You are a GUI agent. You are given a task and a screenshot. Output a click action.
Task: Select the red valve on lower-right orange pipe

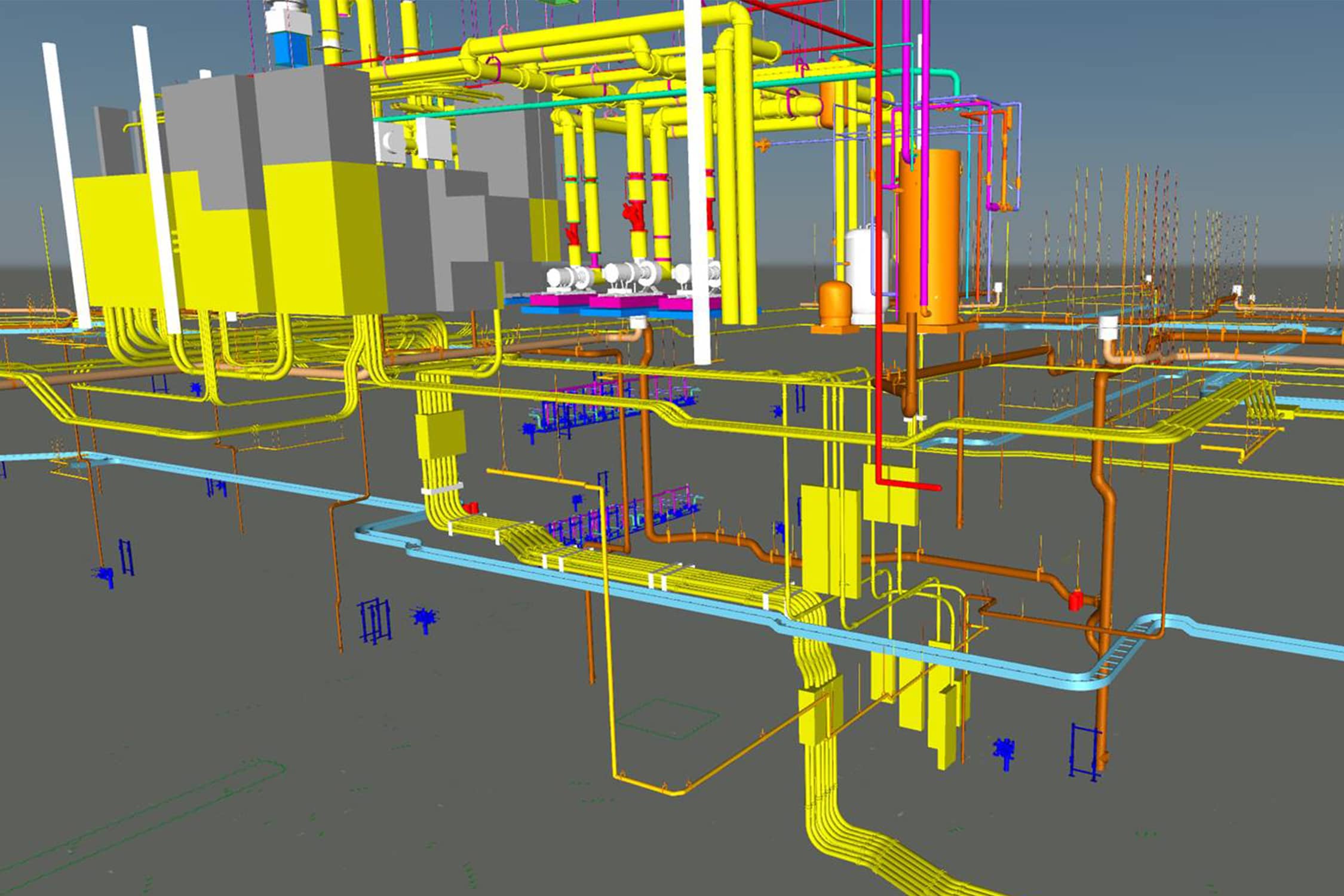click(1075, 600)
